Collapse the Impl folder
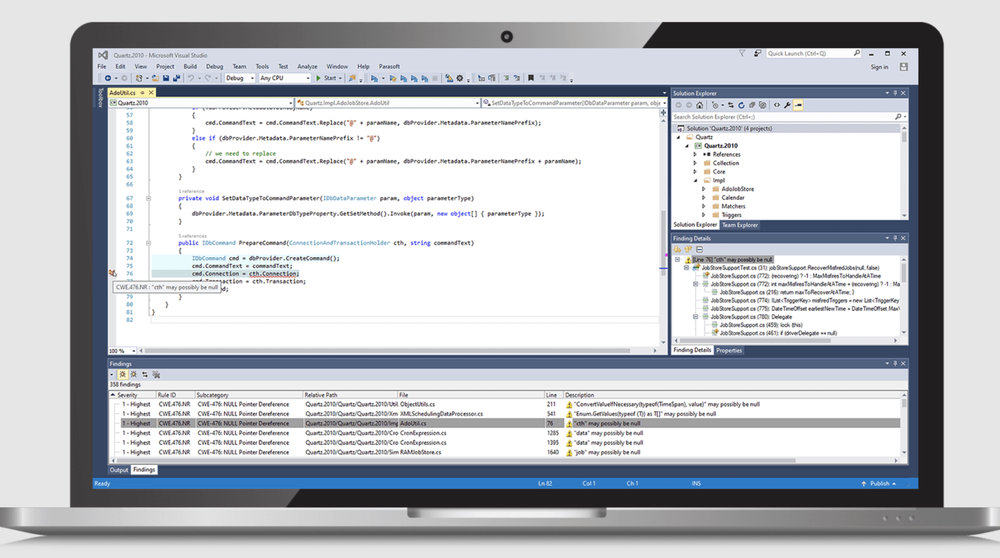This screenshot has width=1000, height=558. 695,180
